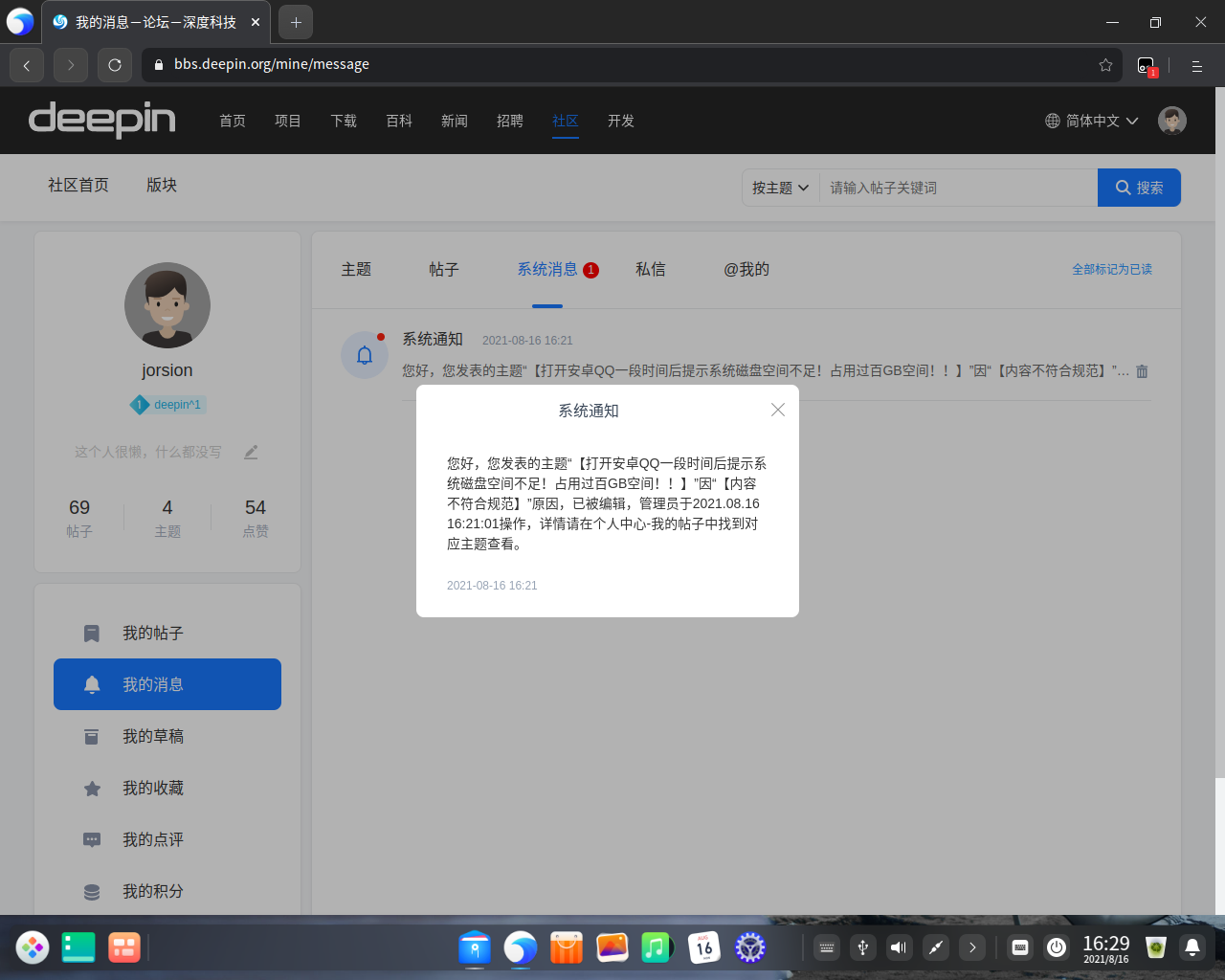Click the 搜索 button
This screenshot has width=1225, height=980.
pos(1139,188)
